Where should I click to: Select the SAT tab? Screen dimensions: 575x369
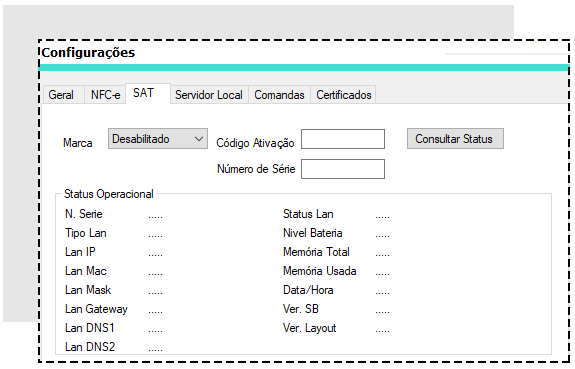tap(148, 94)
